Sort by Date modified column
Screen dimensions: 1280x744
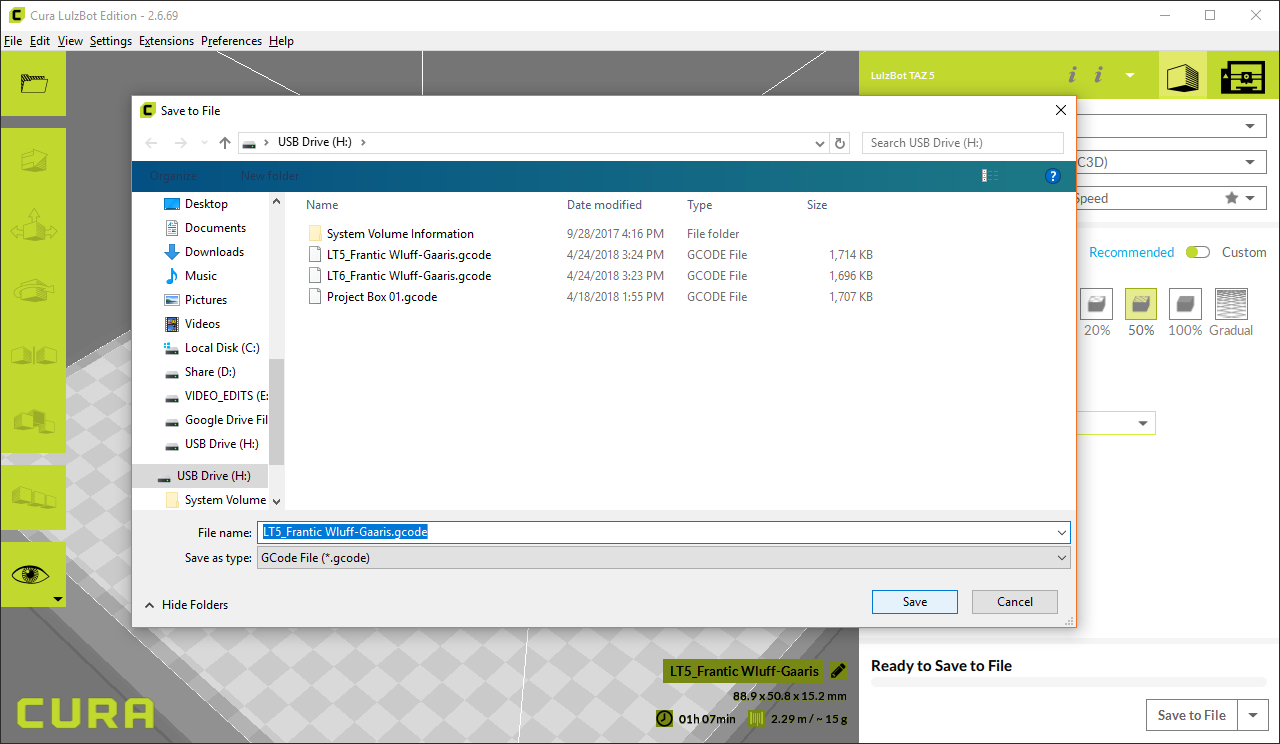tap(604, 205)
